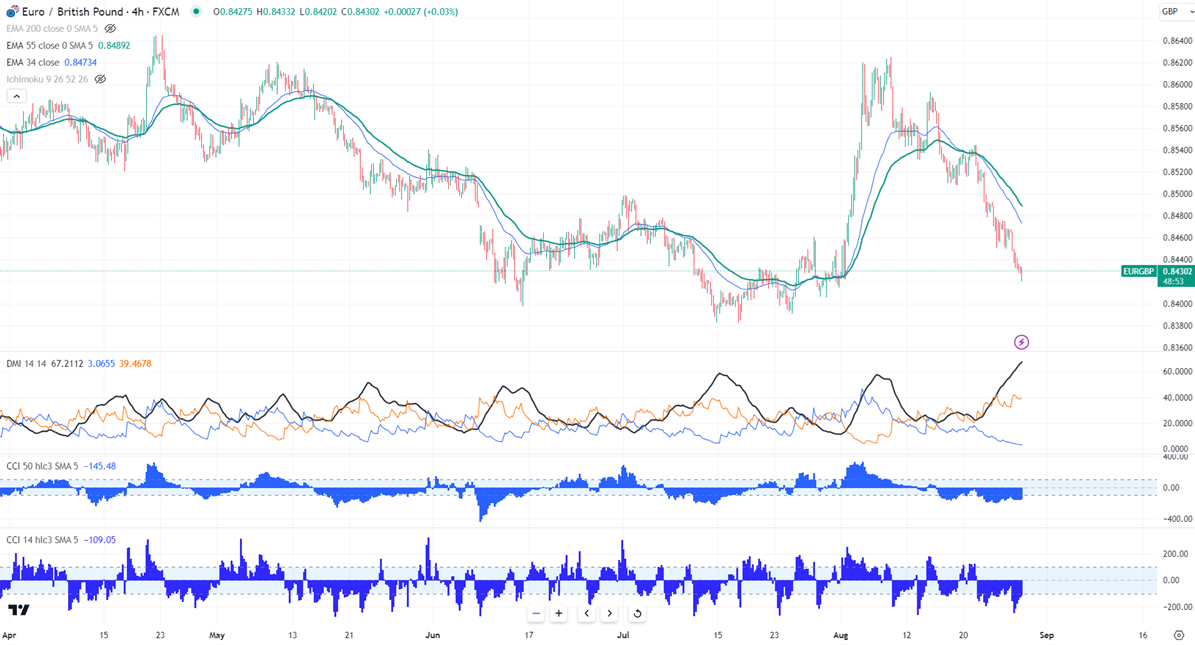Click the Aug label on the time axis
Viewport: 1195px width, 645px height.
coord(841,635)
